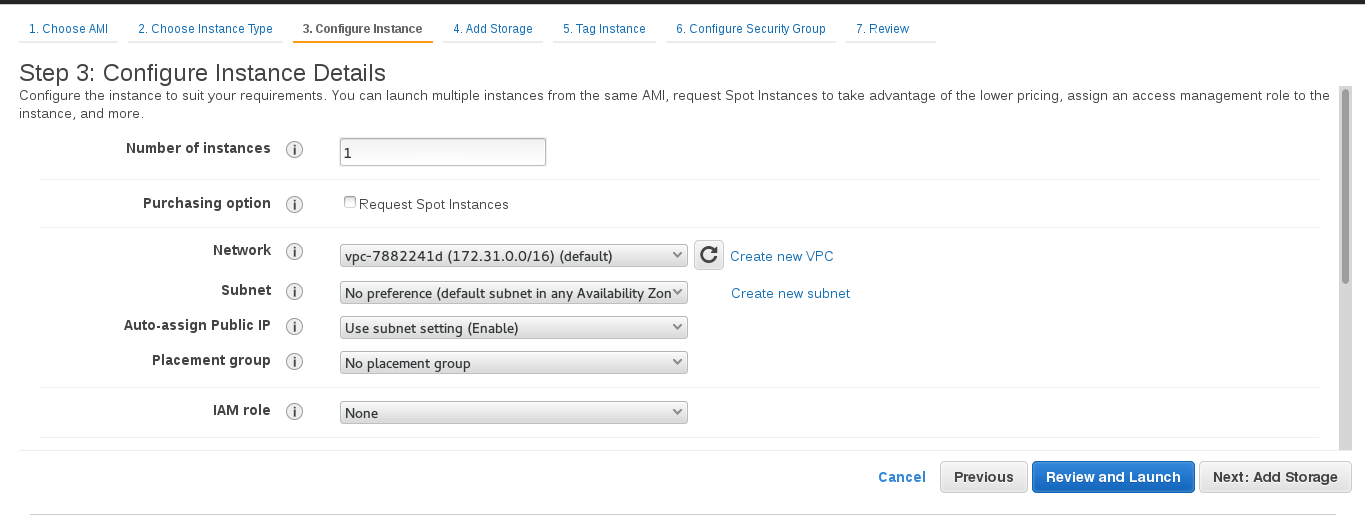Viewport: 1365px width, 522px height.
Task: Expand the Placement group dropdown
Action: tap(514, 363)
